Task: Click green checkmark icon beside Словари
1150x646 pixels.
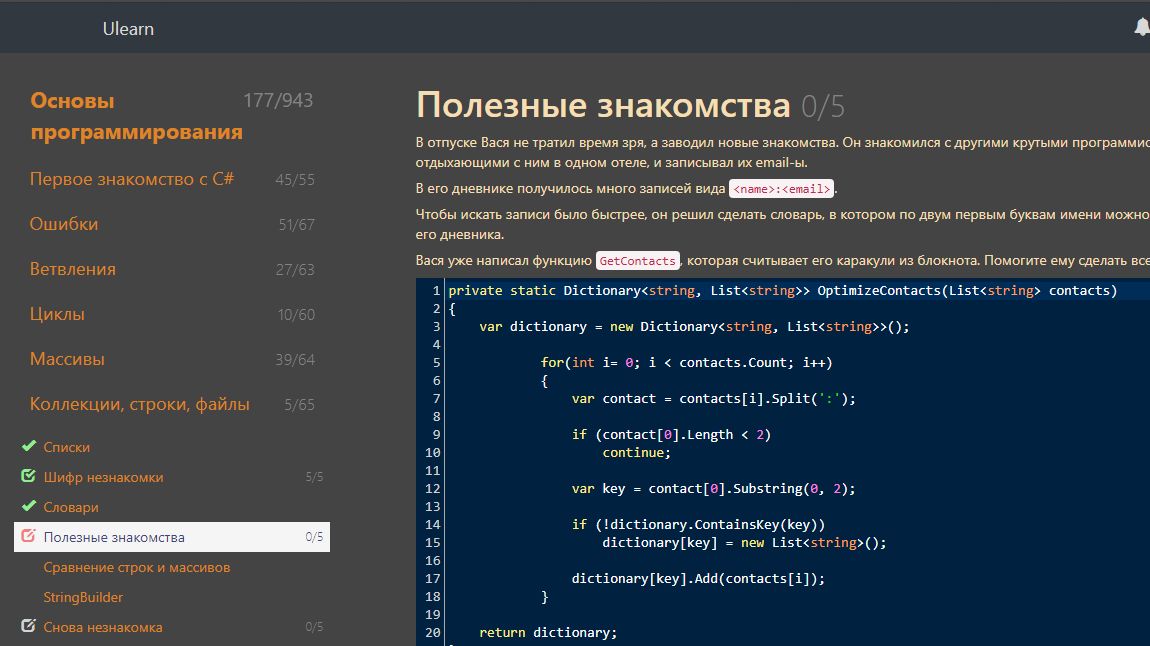Action: (29, 506)
